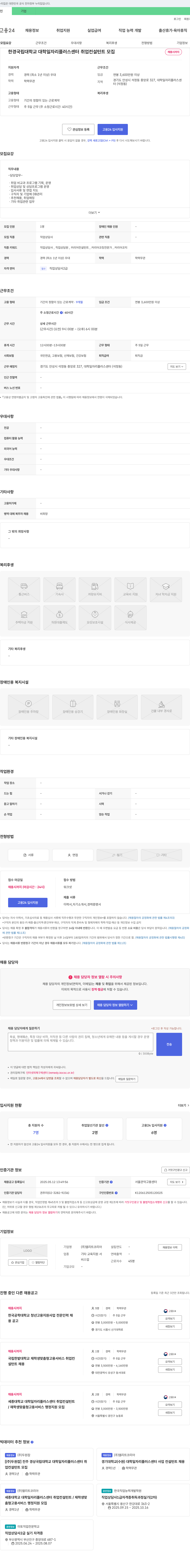
Task: Click info icon beside 고용24 입사지원 count
Action: pos(165,1126)
